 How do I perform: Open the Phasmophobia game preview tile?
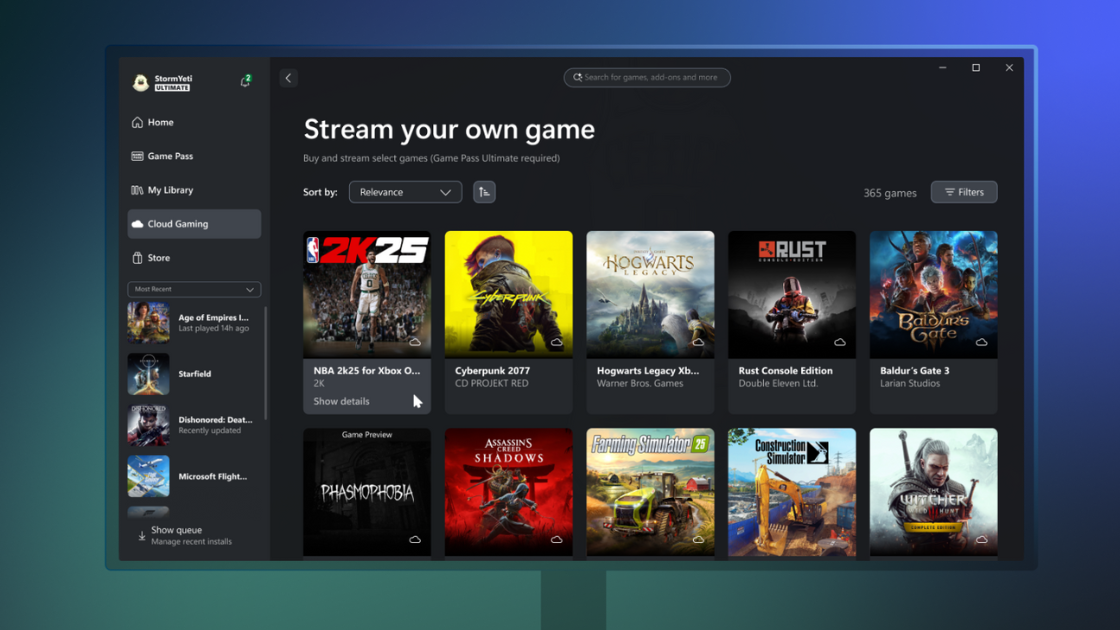pyautogui.click(x=367, y=492)
